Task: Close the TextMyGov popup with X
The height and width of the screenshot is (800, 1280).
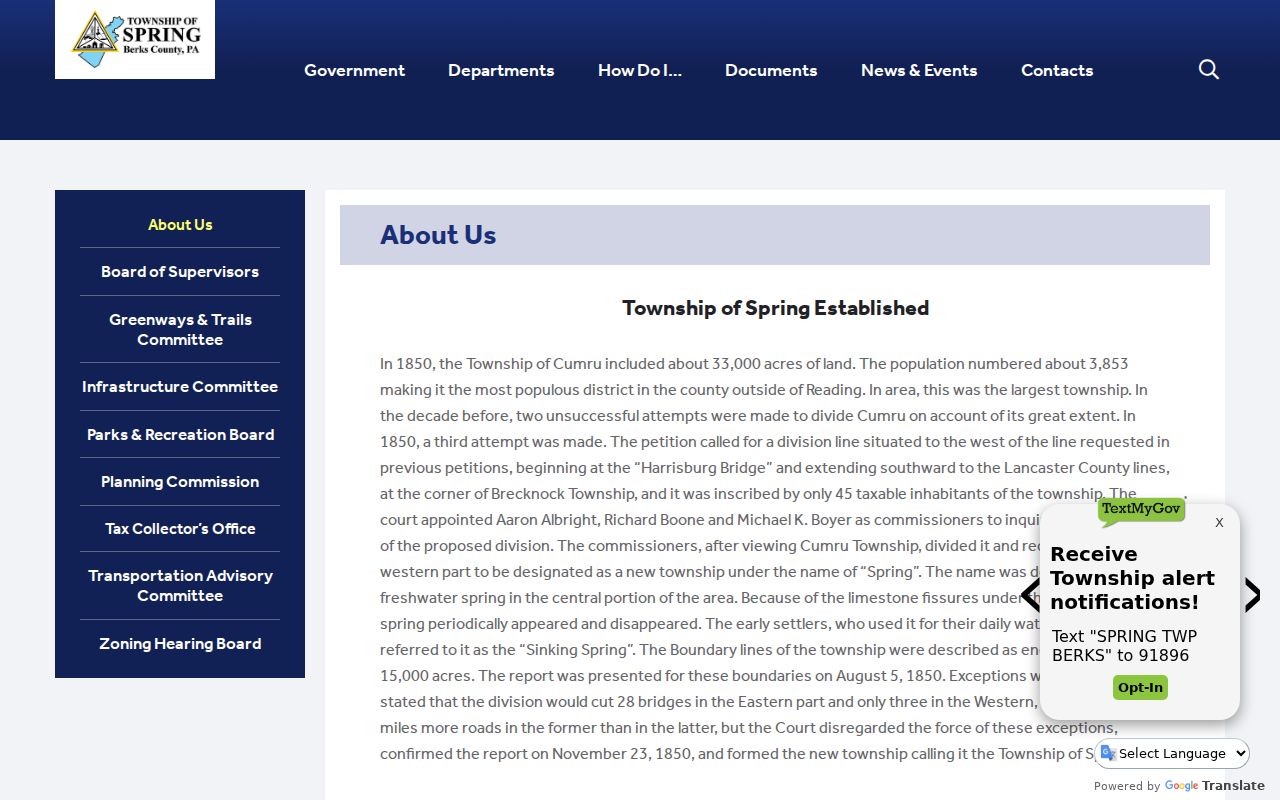Action: click(1219, 522)
